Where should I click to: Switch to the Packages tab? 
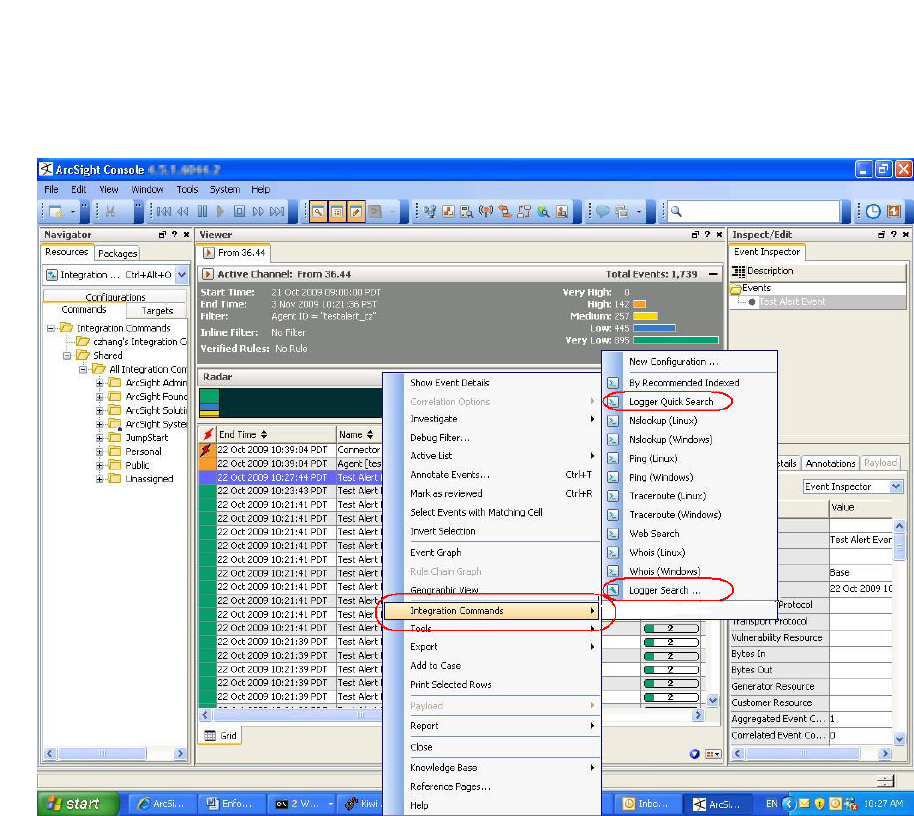118,253
